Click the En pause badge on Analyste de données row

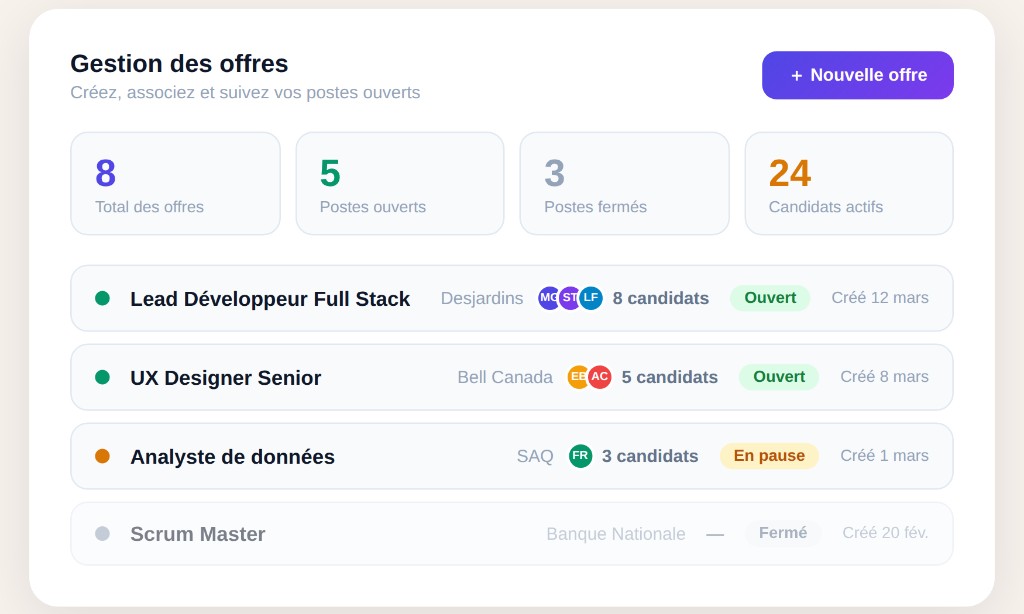pyautogui.click(x=769, y=456)
